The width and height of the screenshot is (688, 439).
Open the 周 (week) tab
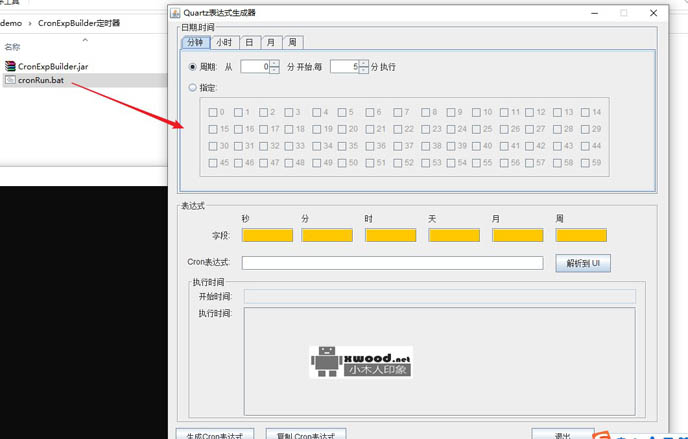pos(292,43)
